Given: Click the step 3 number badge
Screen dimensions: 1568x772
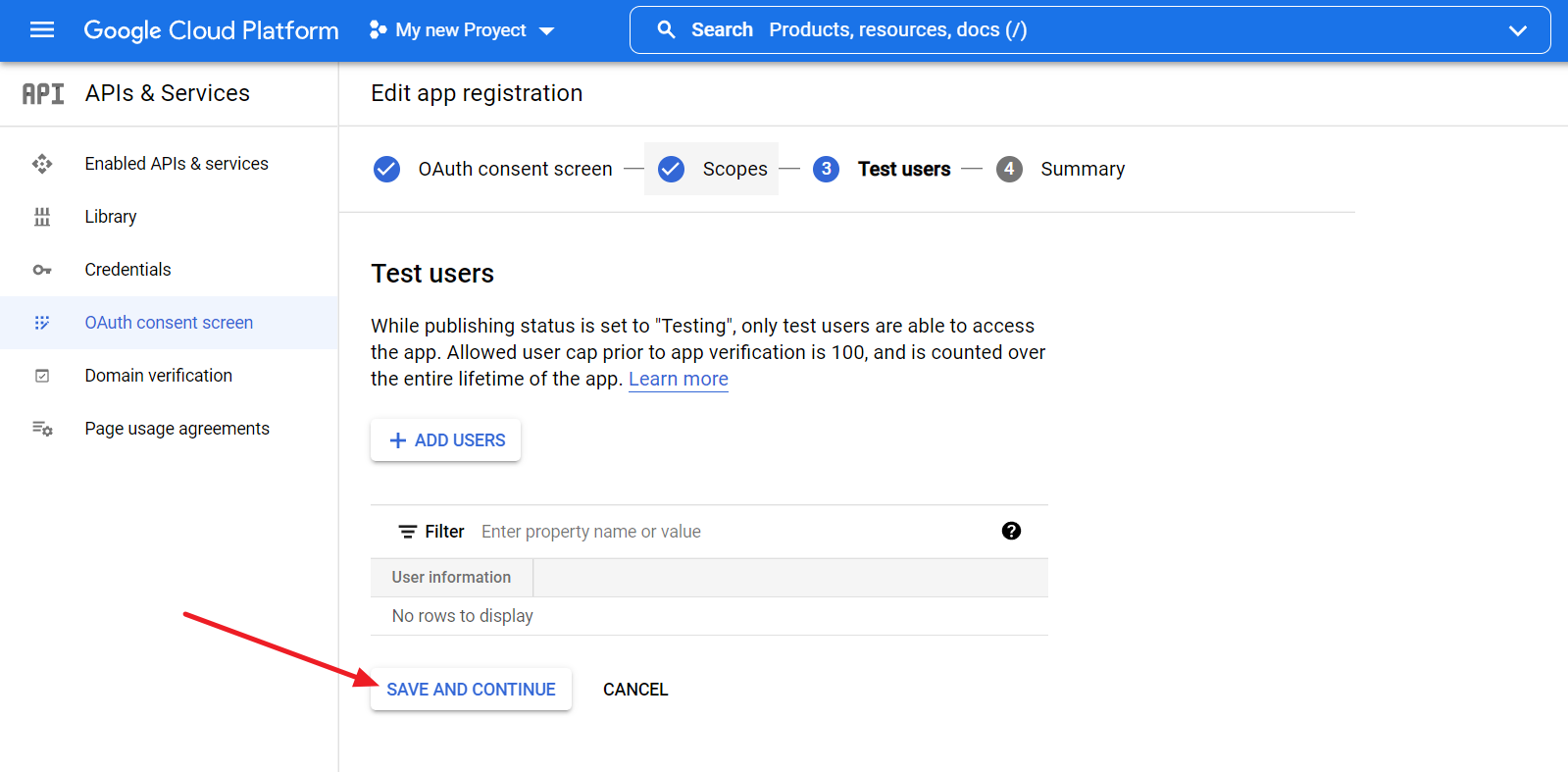Looking at the screenshot, I should 827,169.
